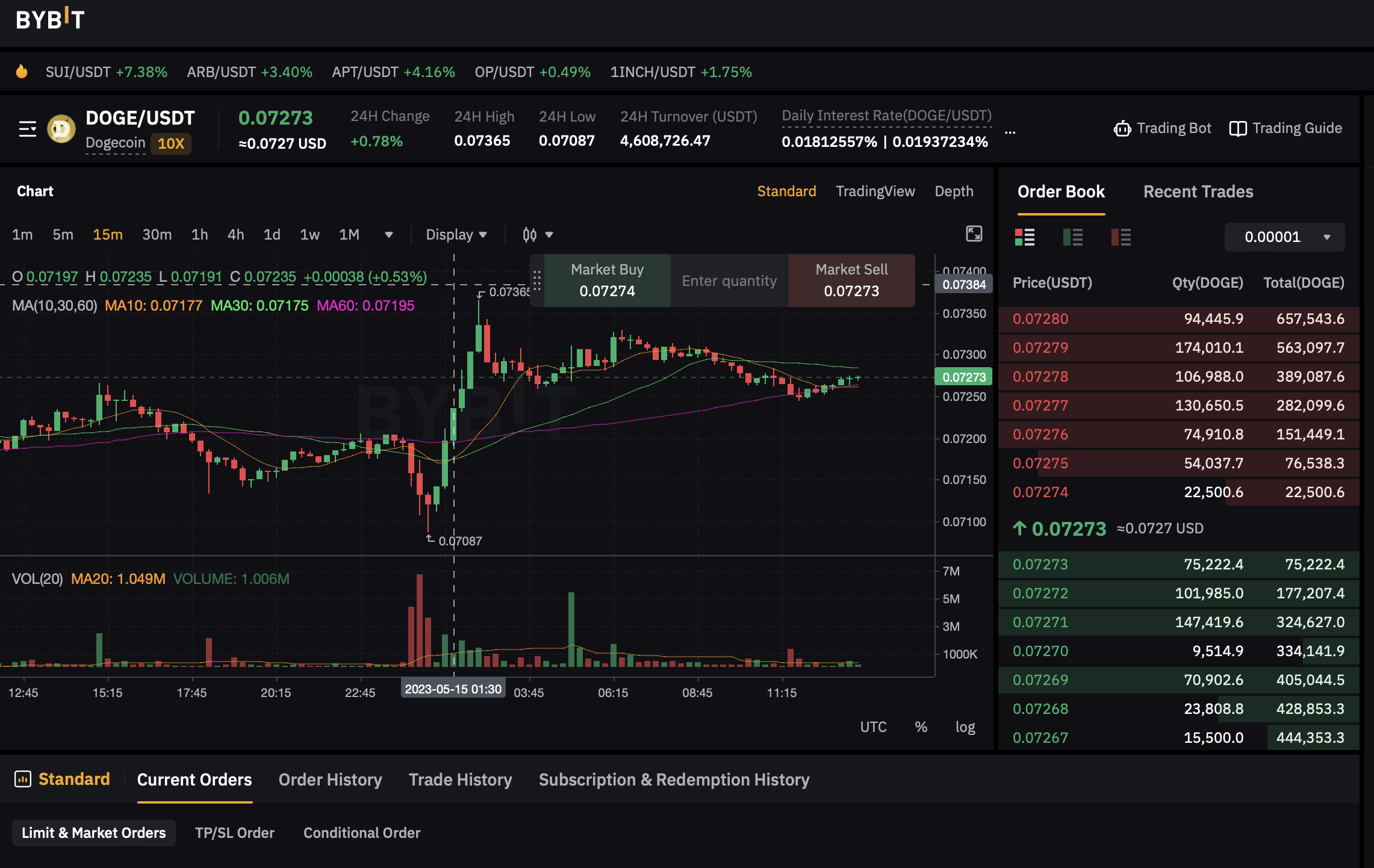
Task: Expand more timeframes dropdown arrow
Action: pos(389,235)
